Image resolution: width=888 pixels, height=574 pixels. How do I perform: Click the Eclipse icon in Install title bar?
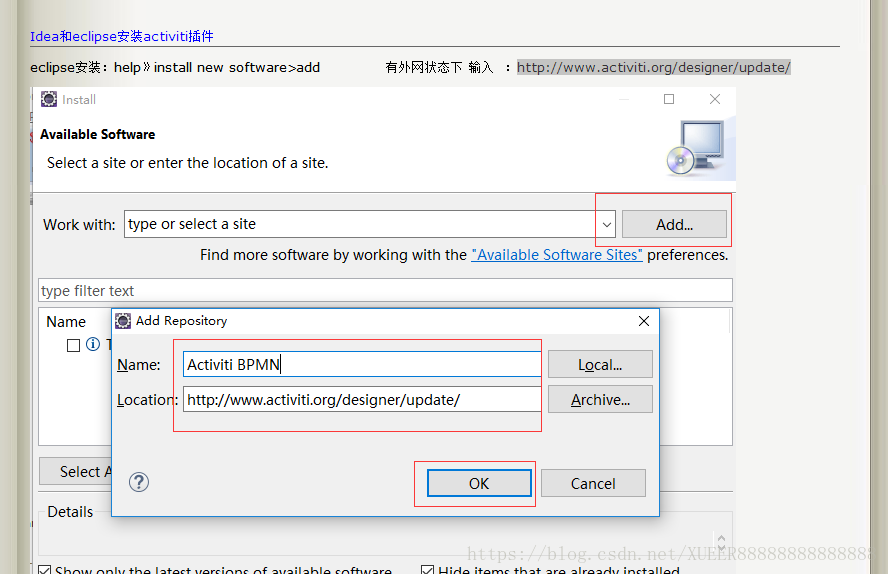coord(49,99)
